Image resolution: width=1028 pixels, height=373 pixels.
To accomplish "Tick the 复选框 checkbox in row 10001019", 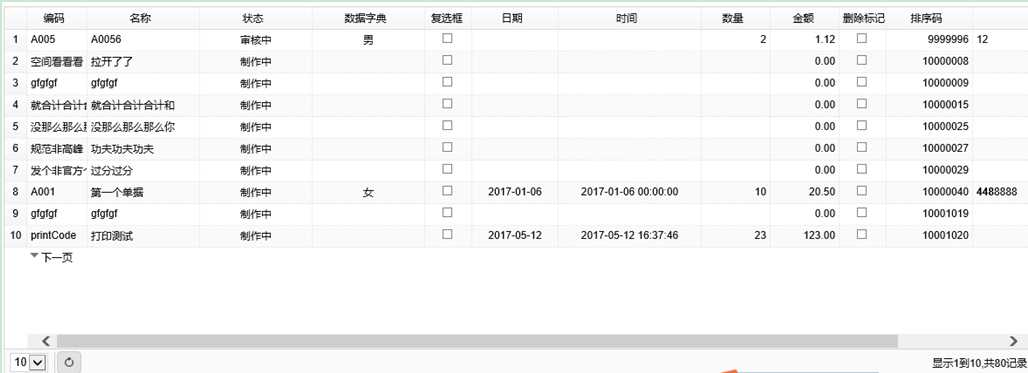I will point(447,212).
